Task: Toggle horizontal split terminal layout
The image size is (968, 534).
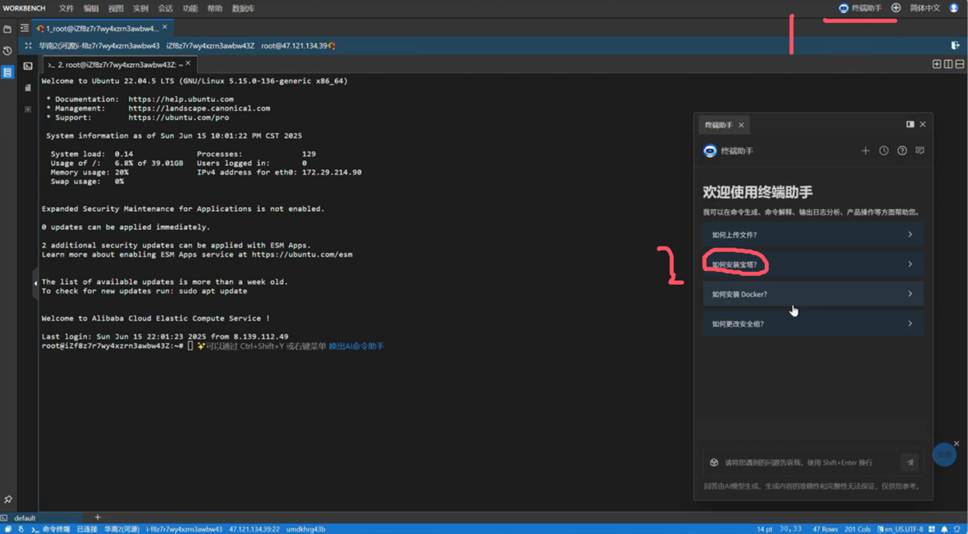Action: tap(959, 64)
